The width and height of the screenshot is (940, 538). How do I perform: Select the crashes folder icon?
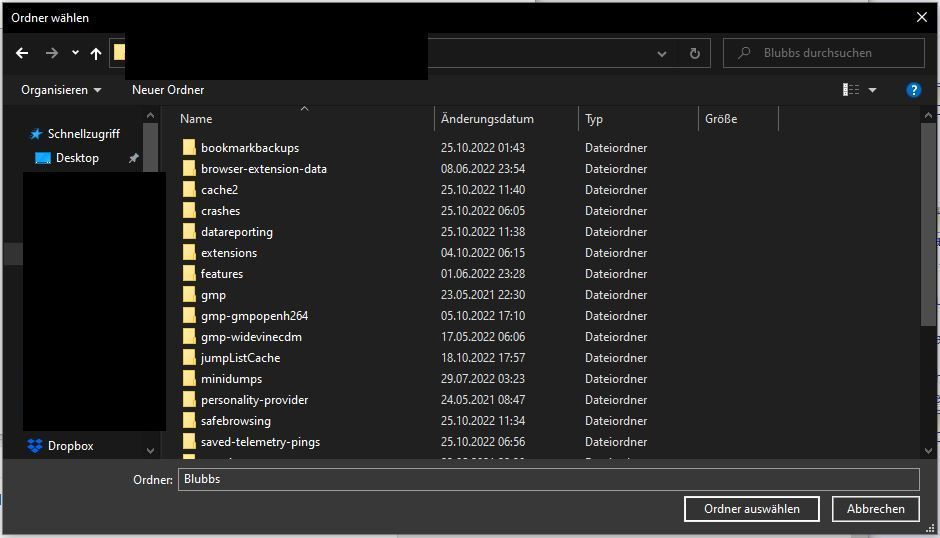189,211
